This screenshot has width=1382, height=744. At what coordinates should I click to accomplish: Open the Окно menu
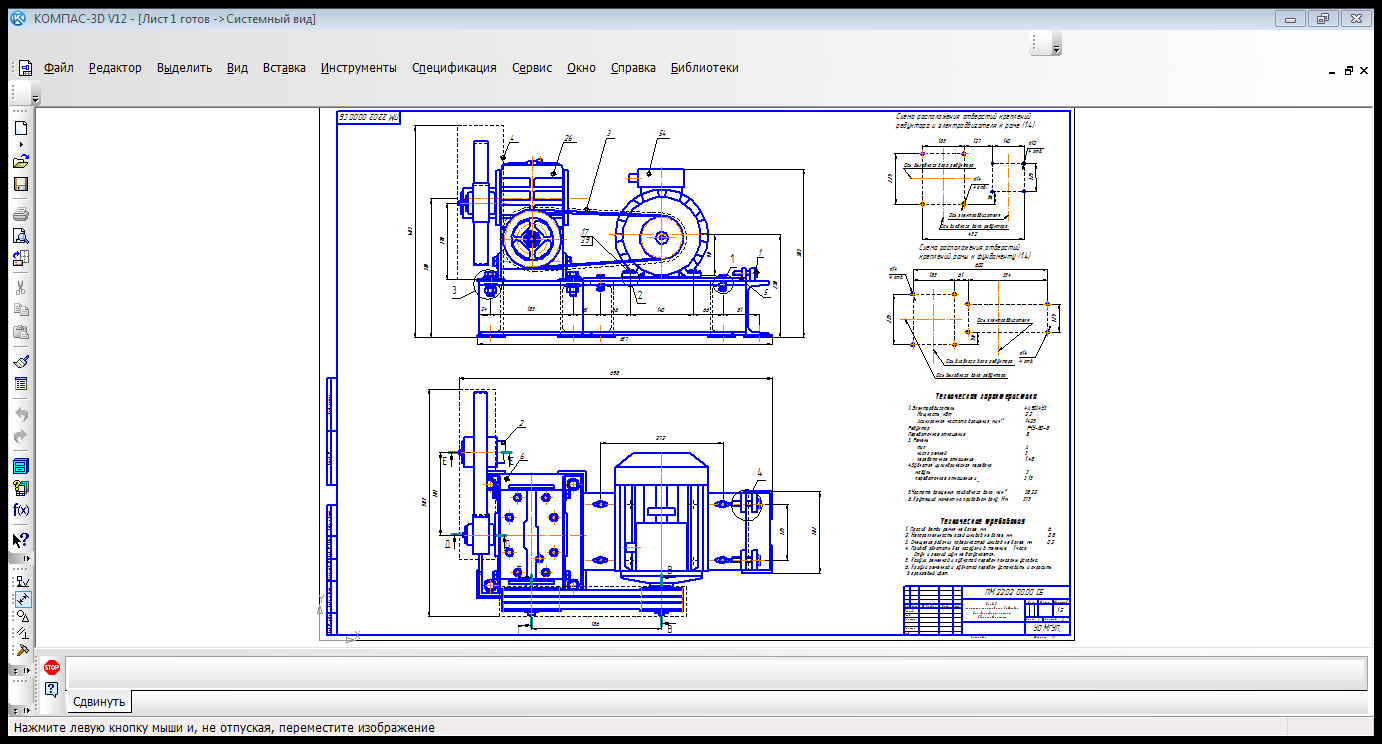[581, 68]
